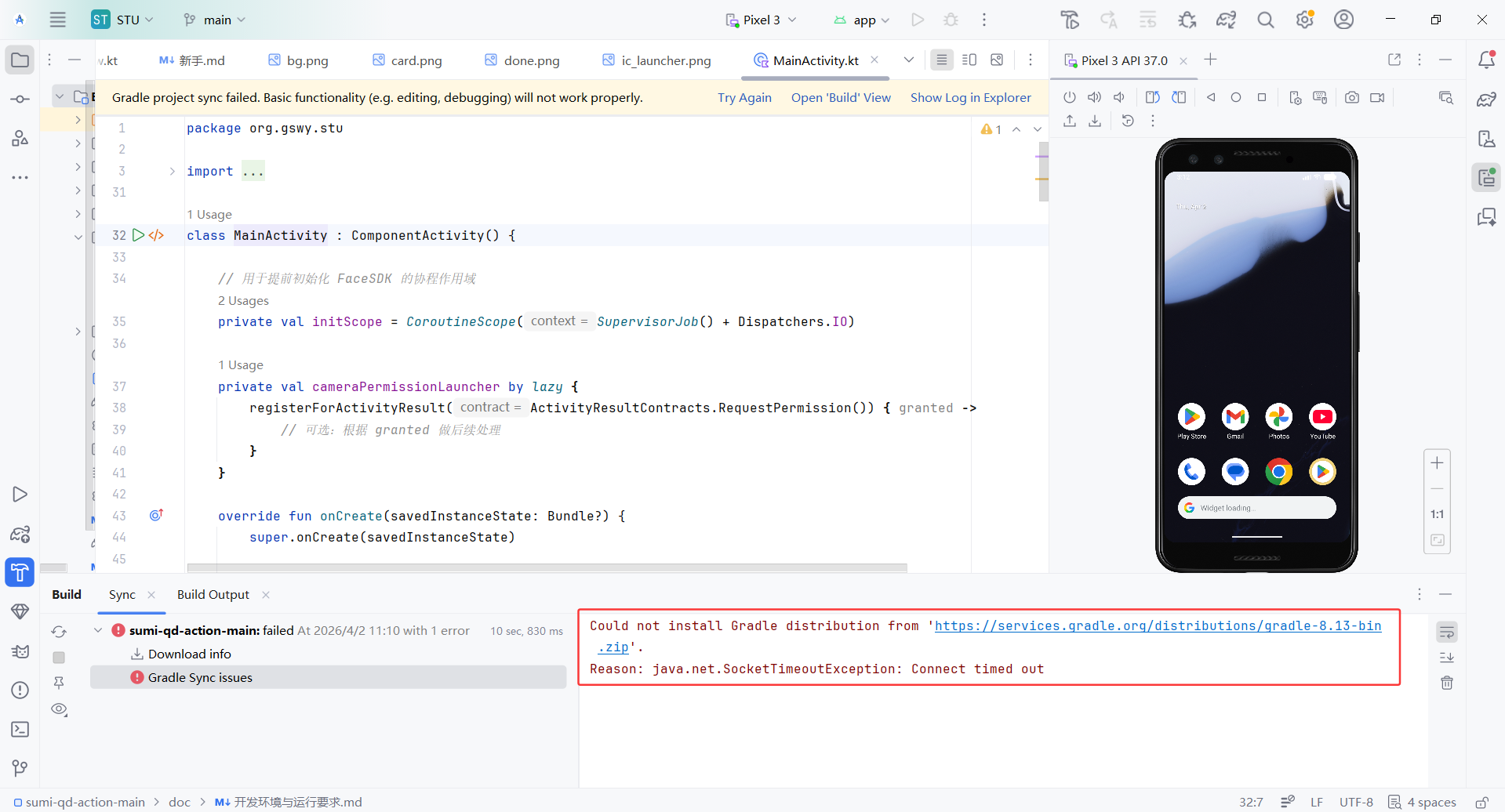The image size is (1505, 812).
Task: Toggle soft-wrap in build output
Action: pyautogui.click(x=1447, y=632)
